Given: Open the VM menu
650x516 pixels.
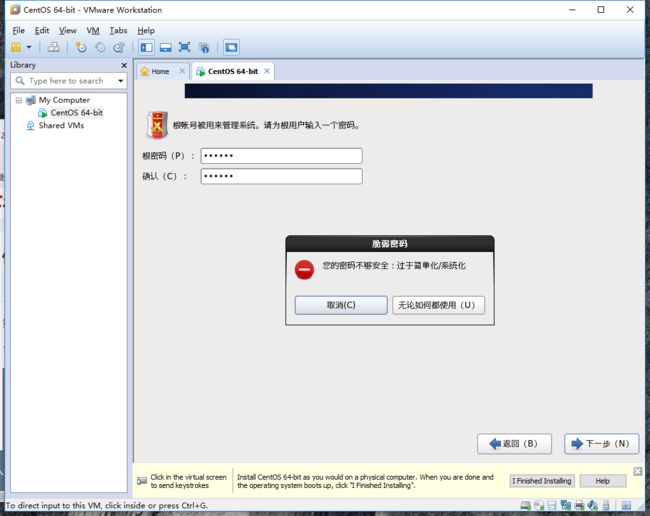Looking at the screenshot, I should (93, 31).
